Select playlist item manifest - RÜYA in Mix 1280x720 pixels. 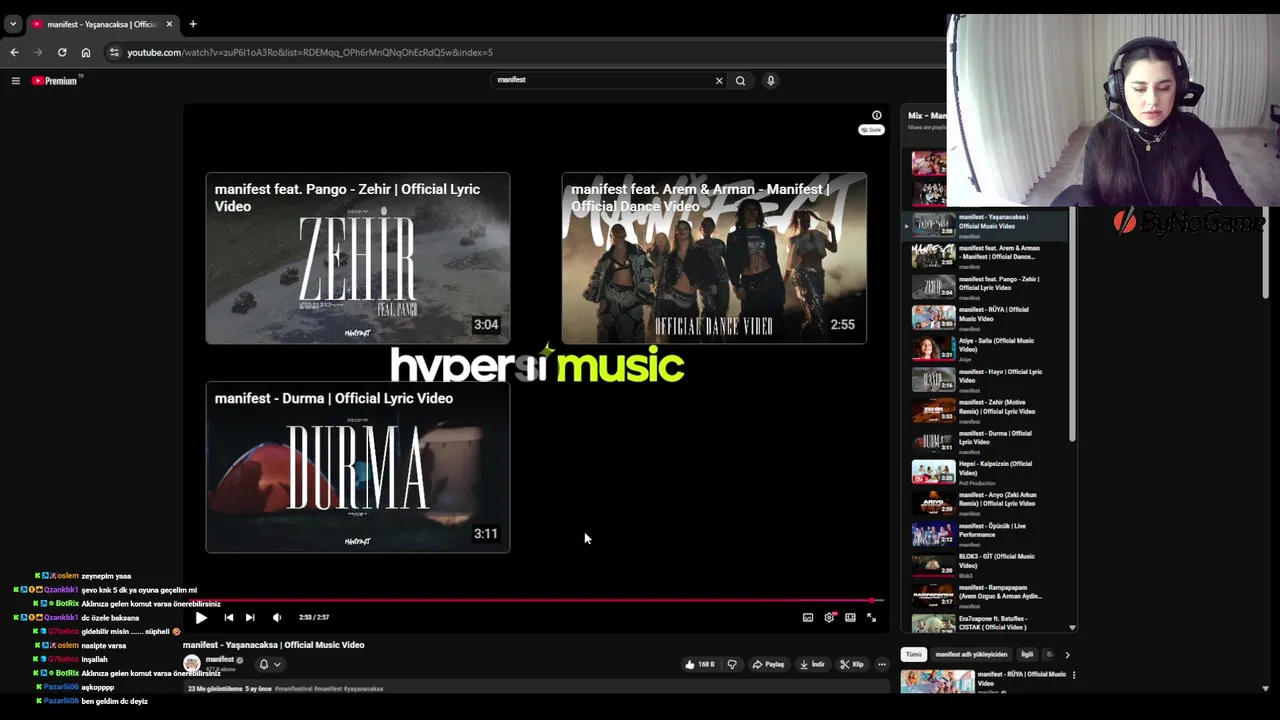pos(985,318)
